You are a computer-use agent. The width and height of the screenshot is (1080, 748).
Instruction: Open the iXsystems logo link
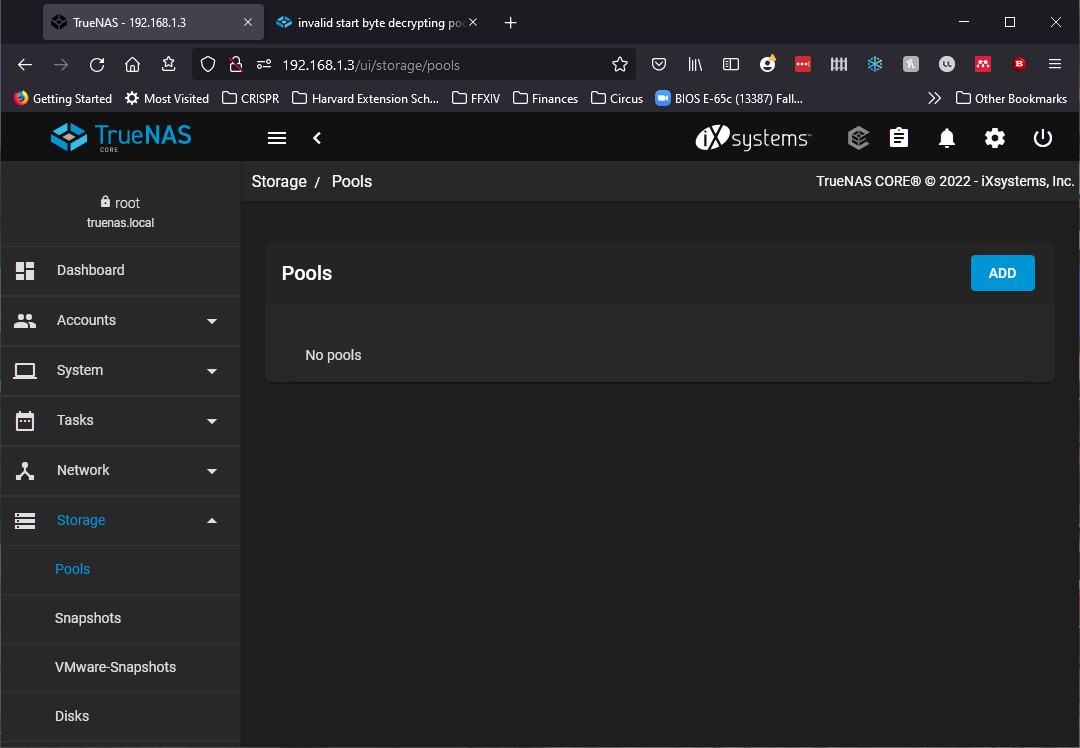[x=753, y=138]
